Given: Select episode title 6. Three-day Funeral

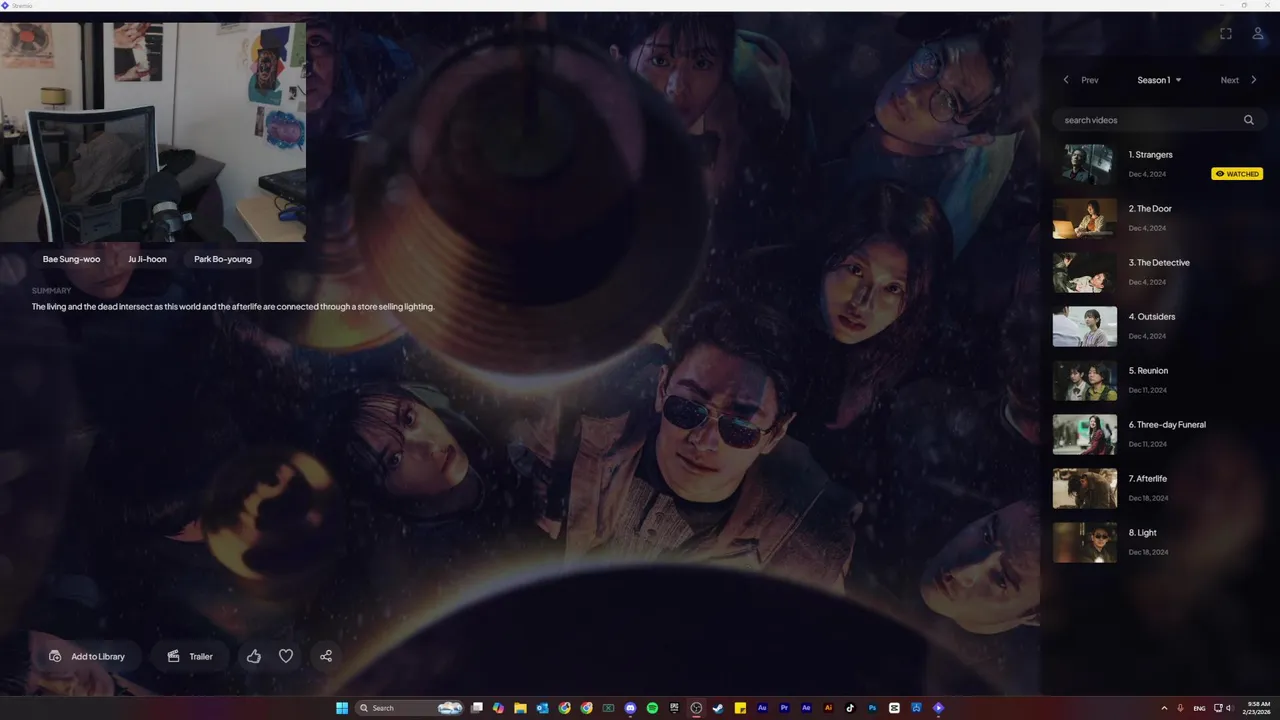Looking at the screenshot, I should [1167, 425].
